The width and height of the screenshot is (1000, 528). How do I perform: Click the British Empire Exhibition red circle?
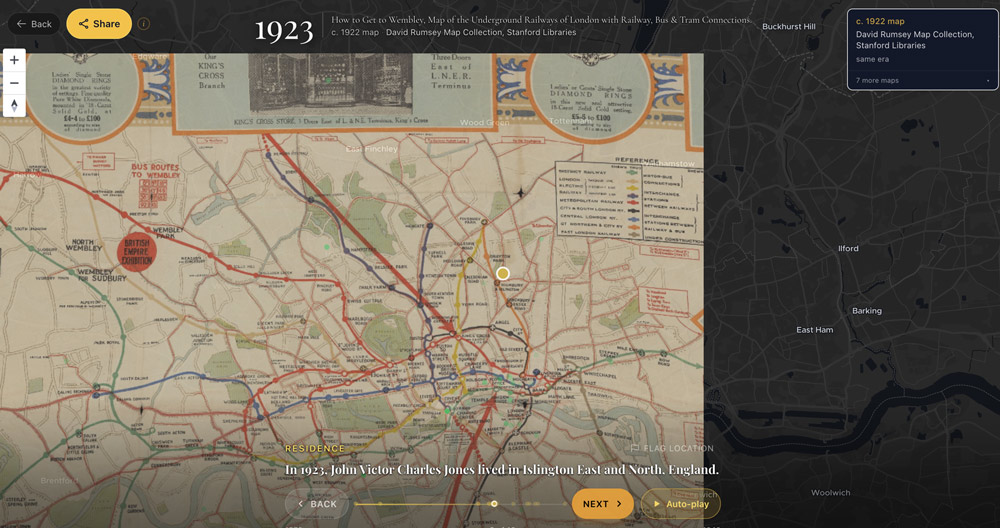point(136,252)
